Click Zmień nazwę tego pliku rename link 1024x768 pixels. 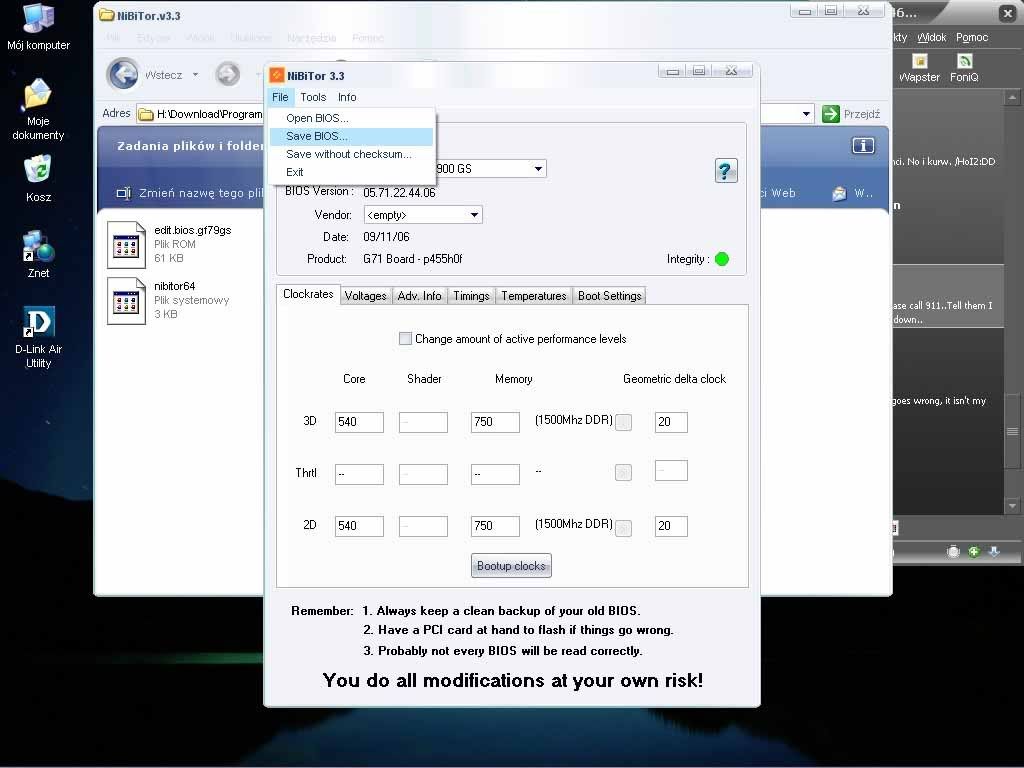point(190,193)
